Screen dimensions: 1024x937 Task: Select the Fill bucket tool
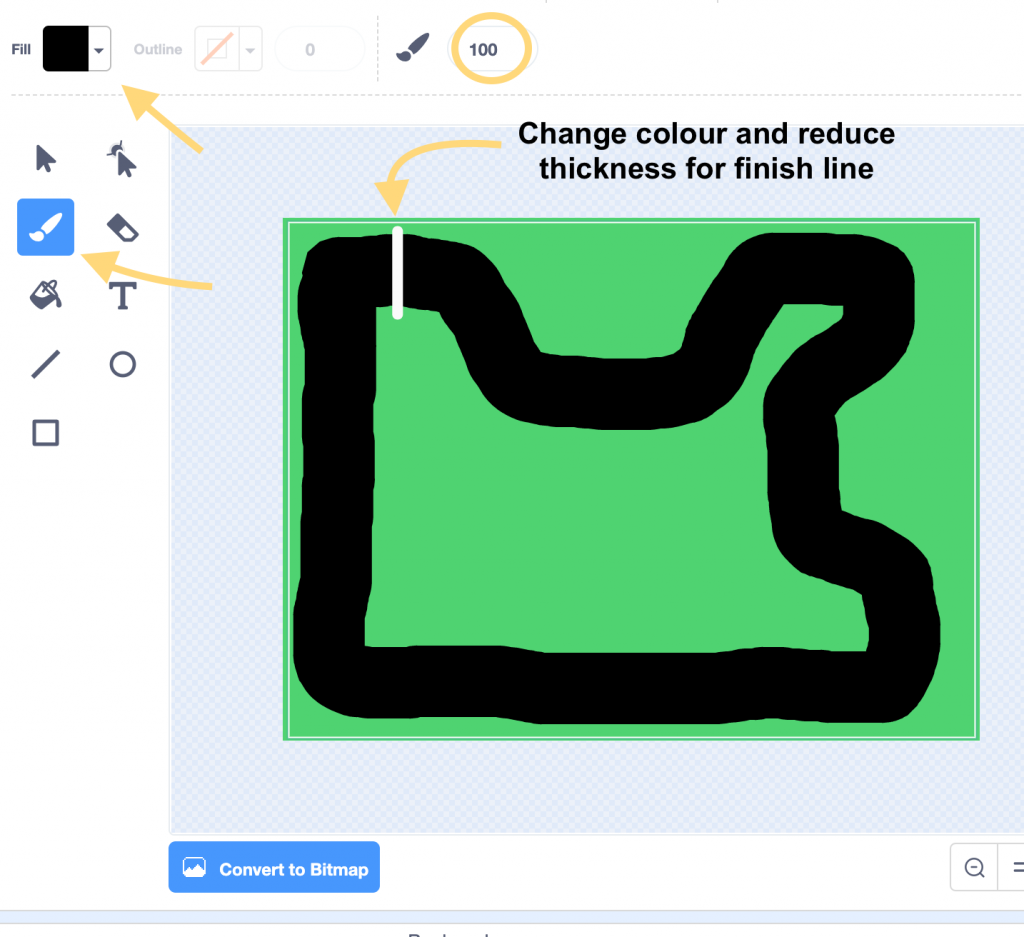point(46,296)
